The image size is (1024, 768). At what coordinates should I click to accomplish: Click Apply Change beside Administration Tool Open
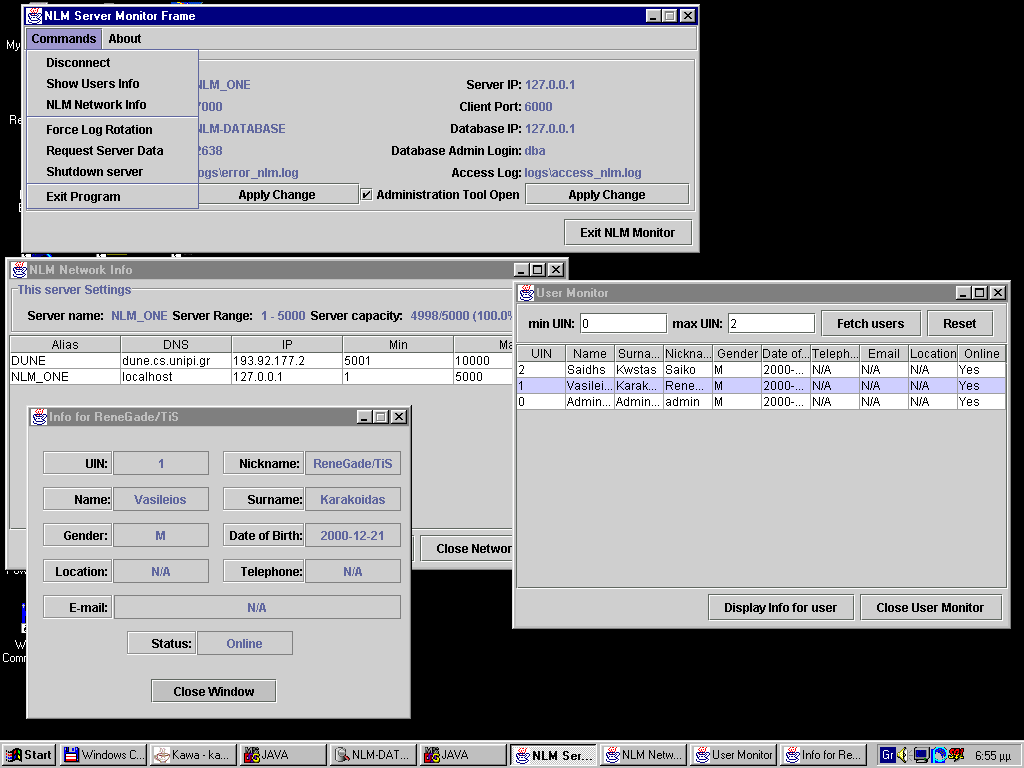tap(607, 195)
